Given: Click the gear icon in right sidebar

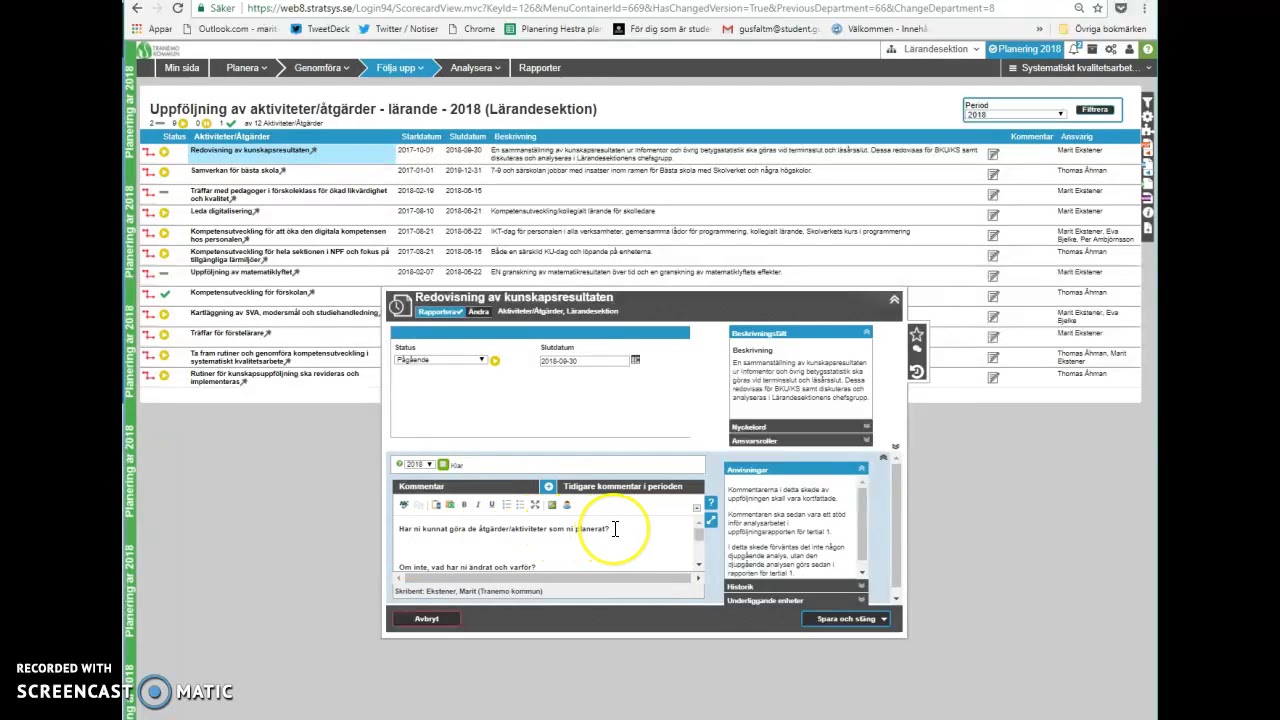Looking at the screenshot, I should (1148, 116).
